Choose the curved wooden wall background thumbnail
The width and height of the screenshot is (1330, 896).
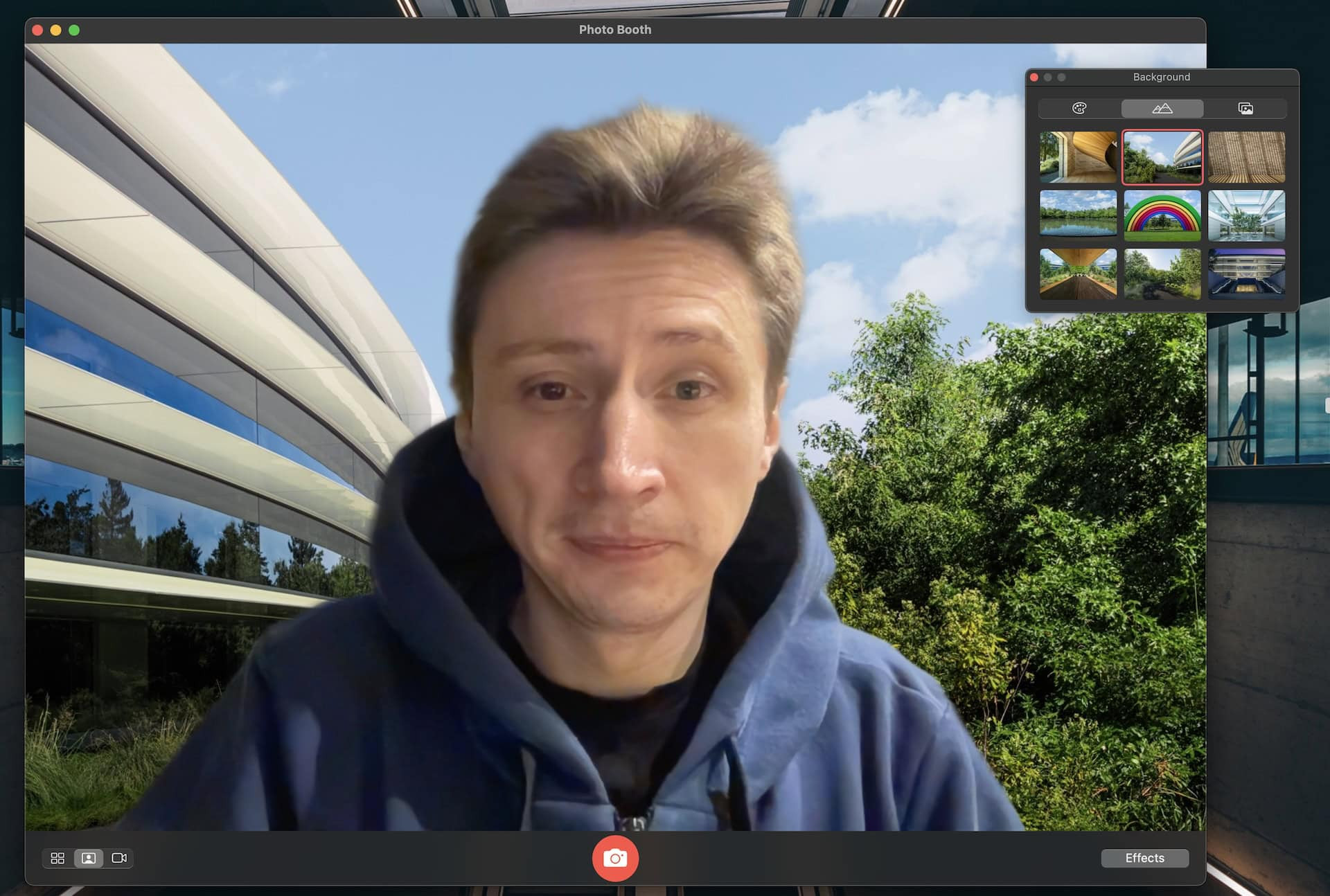tap(1079, 157)
